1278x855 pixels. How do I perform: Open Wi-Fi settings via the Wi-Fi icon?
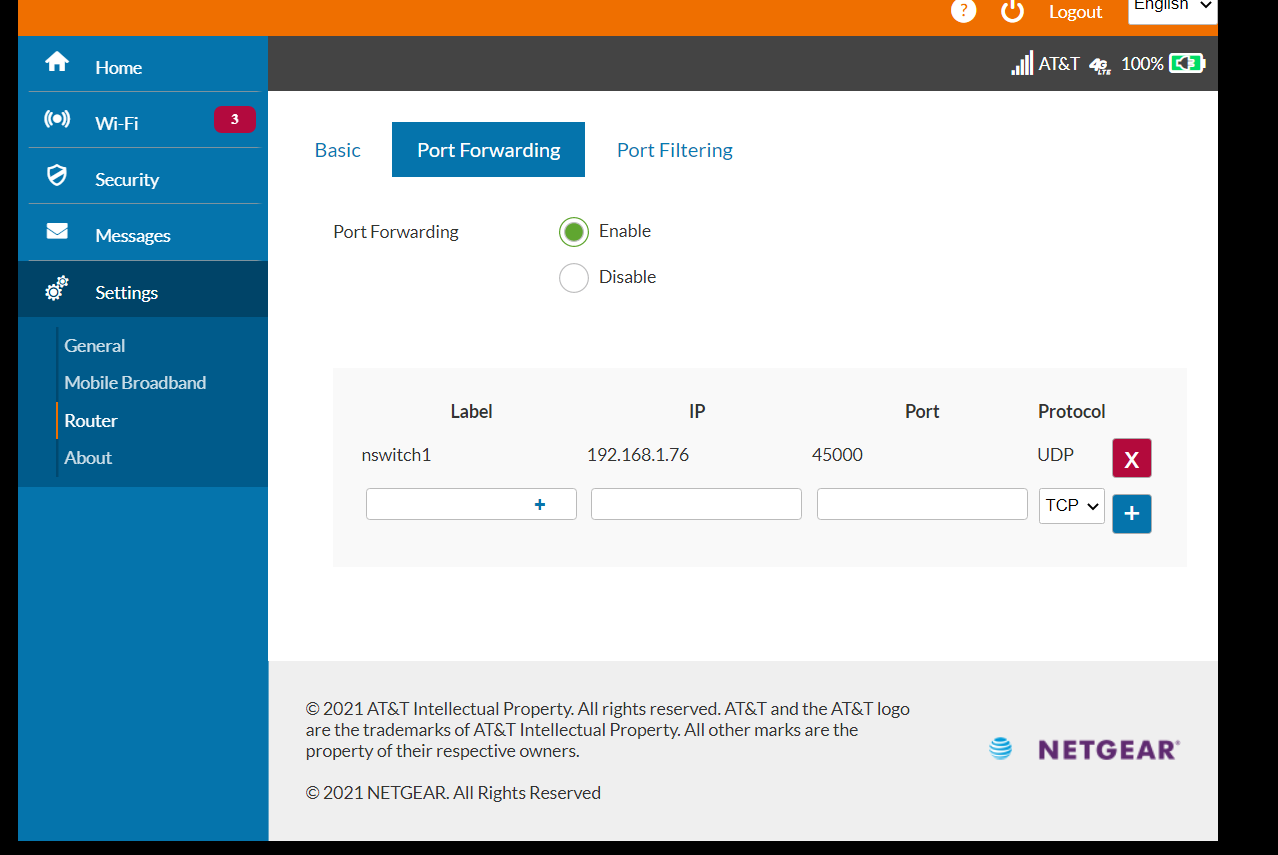pos(57,119)
